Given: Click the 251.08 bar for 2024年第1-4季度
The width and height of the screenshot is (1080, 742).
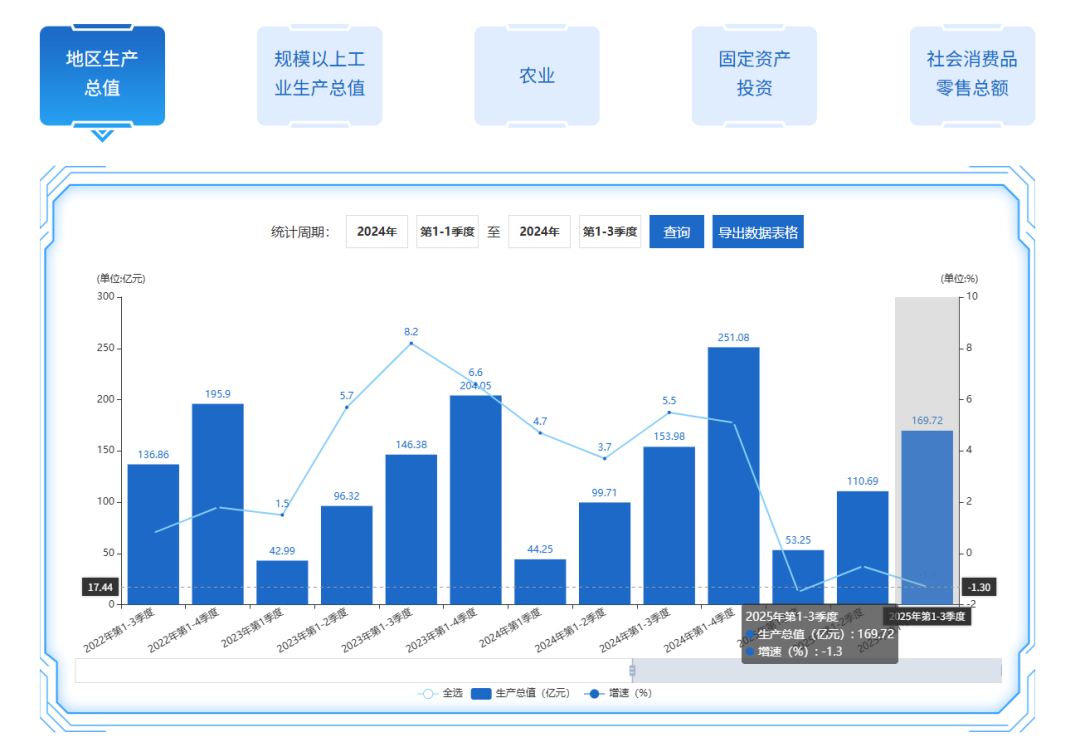Looking at the screenshot, I should (733, 475).
